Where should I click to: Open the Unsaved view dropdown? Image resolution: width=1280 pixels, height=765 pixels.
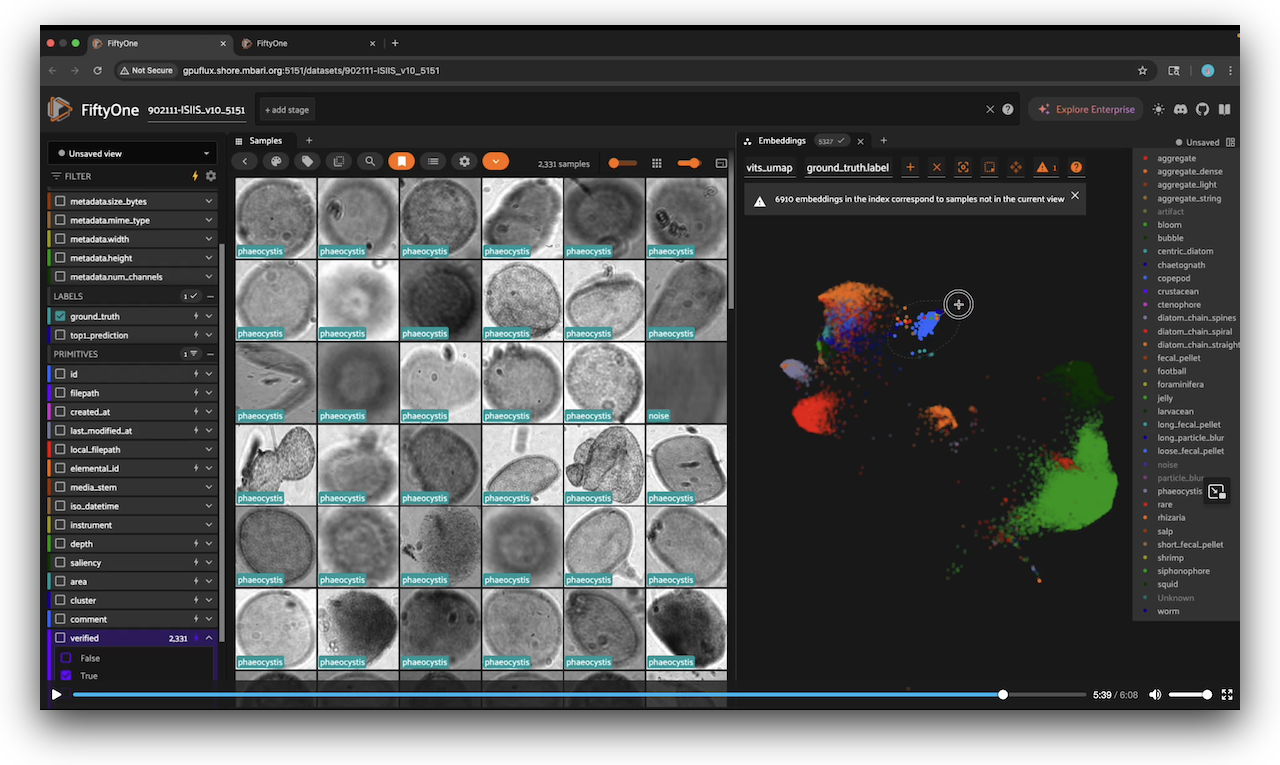click(133, 153)
